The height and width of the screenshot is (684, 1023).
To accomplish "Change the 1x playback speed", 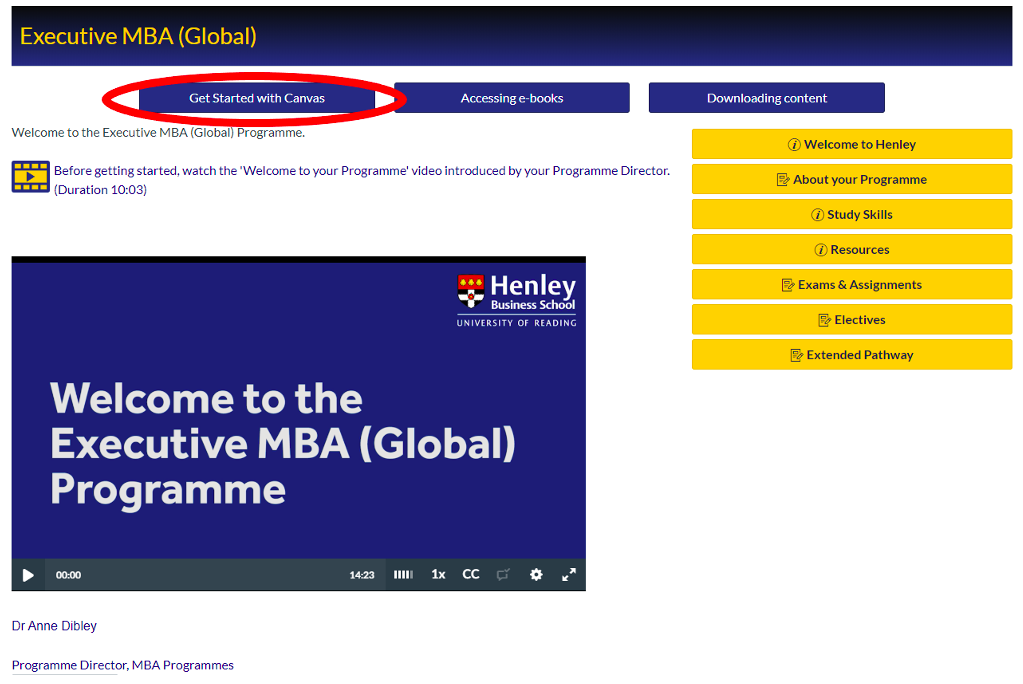I will pyautogui.click(x=438, y=574).
